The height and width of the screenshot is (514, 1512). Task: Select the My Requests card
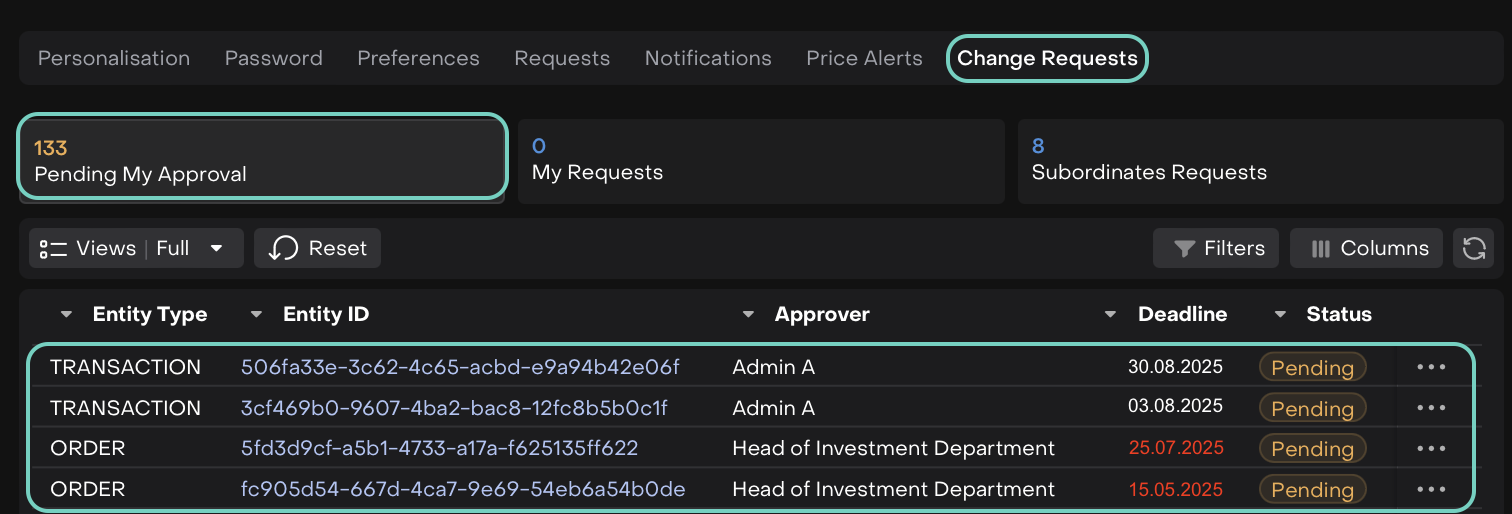[x=760, y=161]
